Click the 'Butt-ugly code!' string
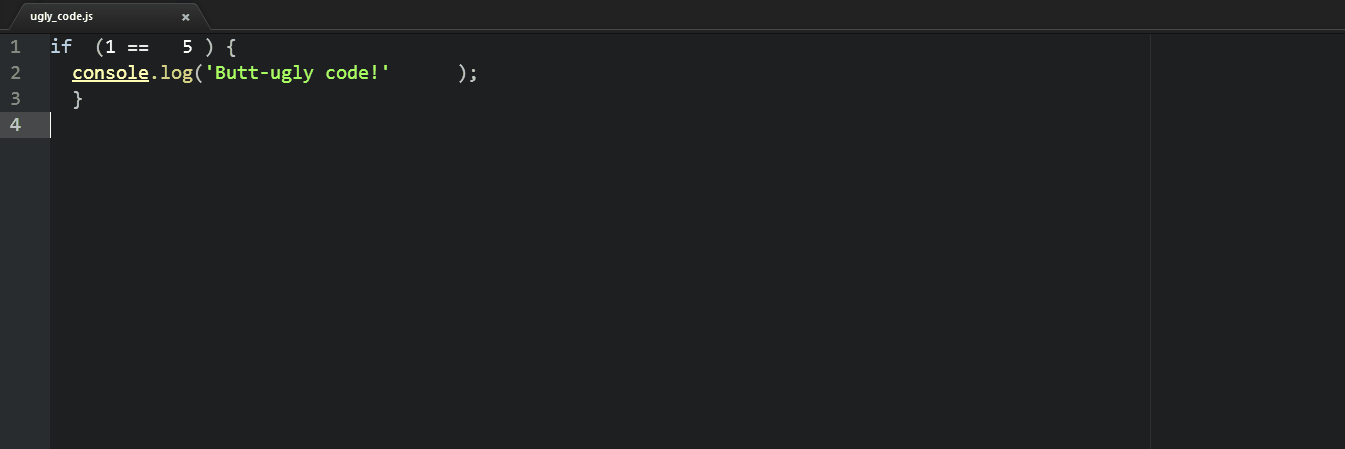 pos(296,73)
